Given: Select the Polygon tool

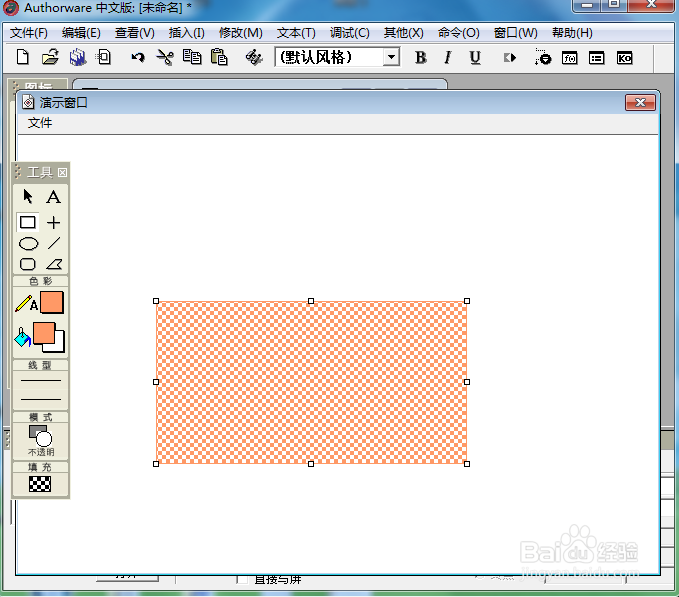Looking at the screenshot, I should (x=54, y=264).
